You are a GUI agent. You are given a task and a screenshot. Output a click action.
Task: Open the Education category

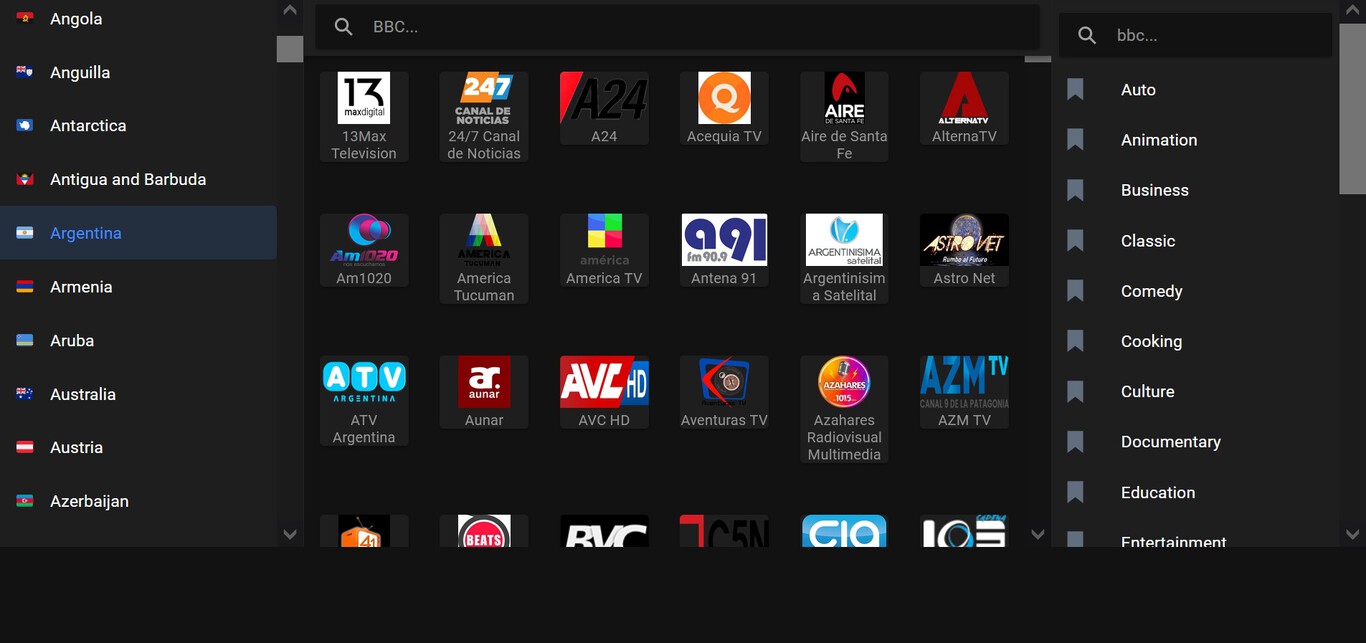click(1158, 492)
